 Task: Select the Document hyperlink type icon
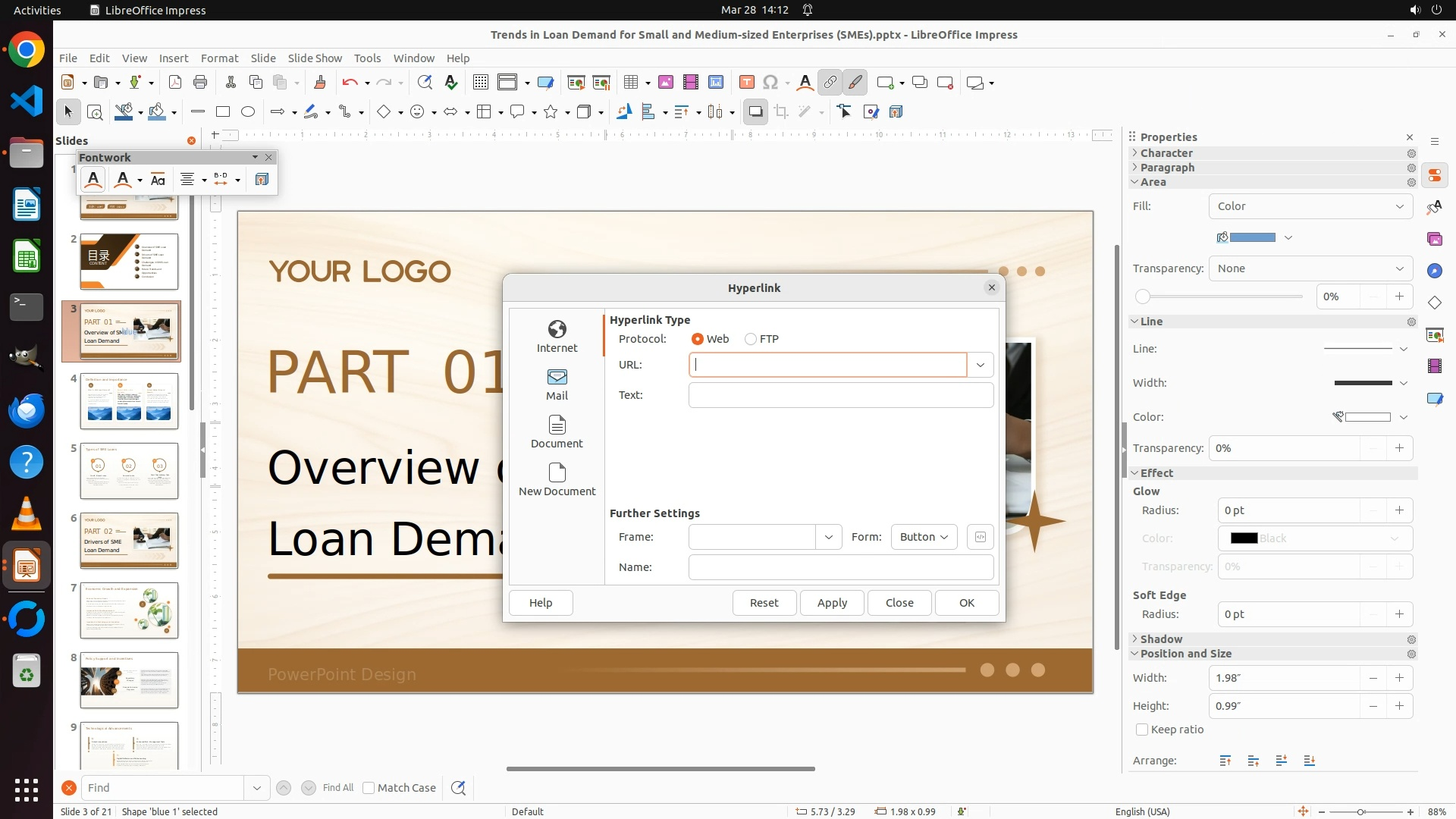coord(557,431)
